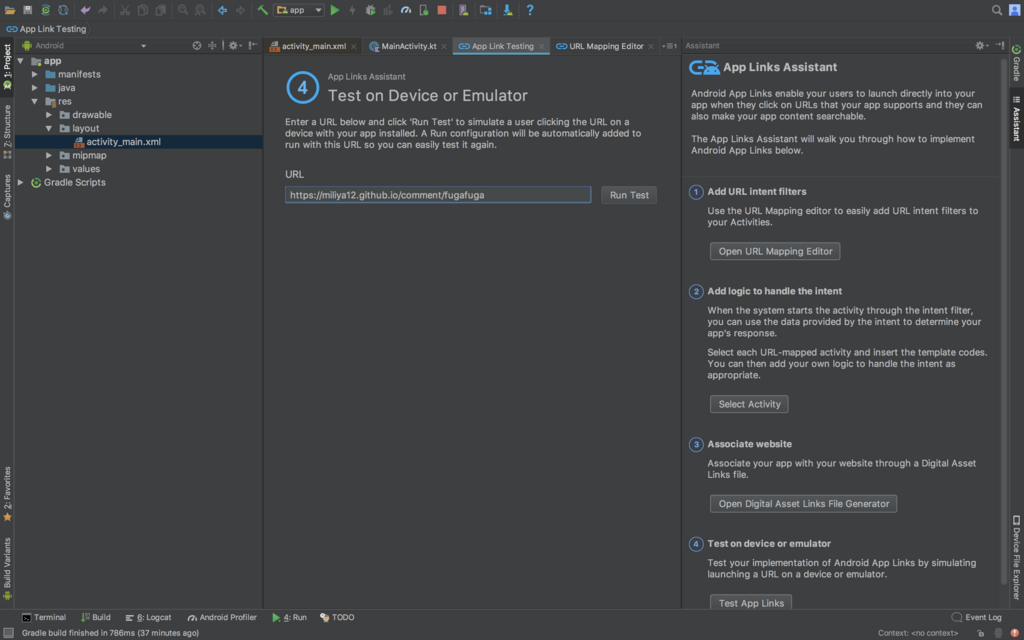Collapse the res folder

pos(35,101)
